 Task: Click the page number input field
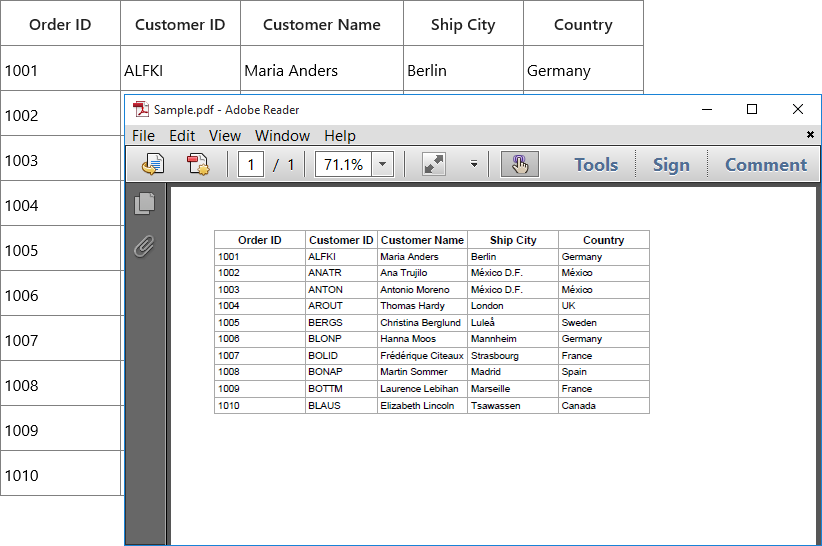(251, 165)
